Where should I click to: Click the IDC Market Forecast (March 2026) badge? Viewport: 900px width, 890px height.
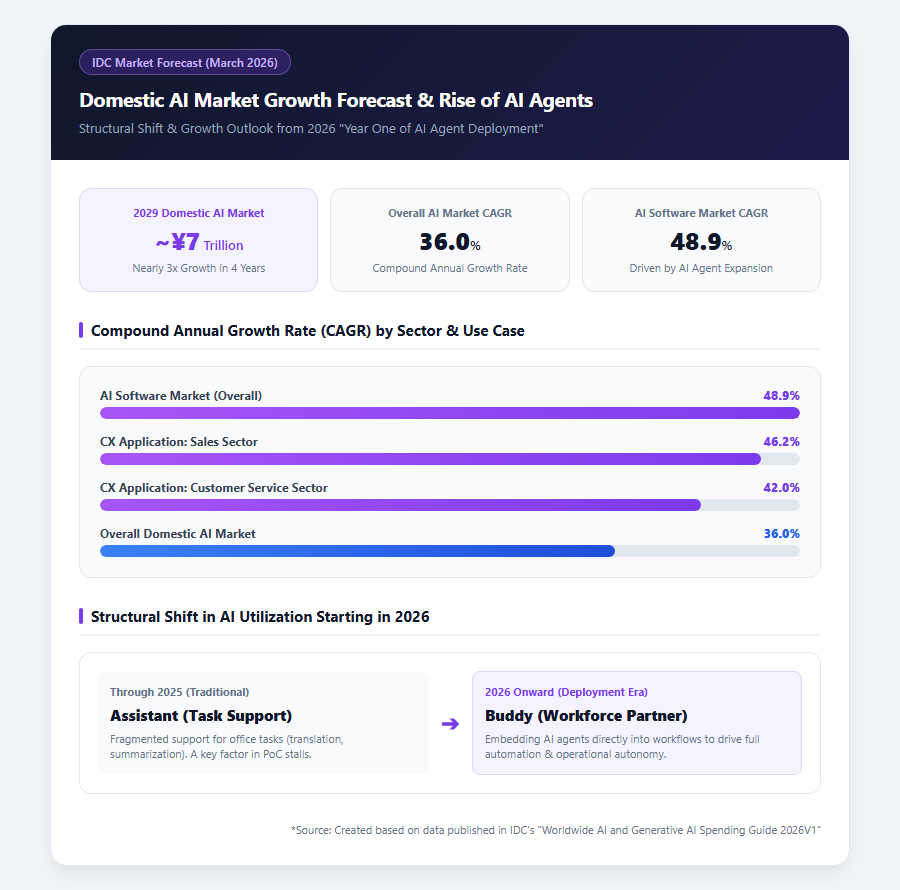(185, 63)
